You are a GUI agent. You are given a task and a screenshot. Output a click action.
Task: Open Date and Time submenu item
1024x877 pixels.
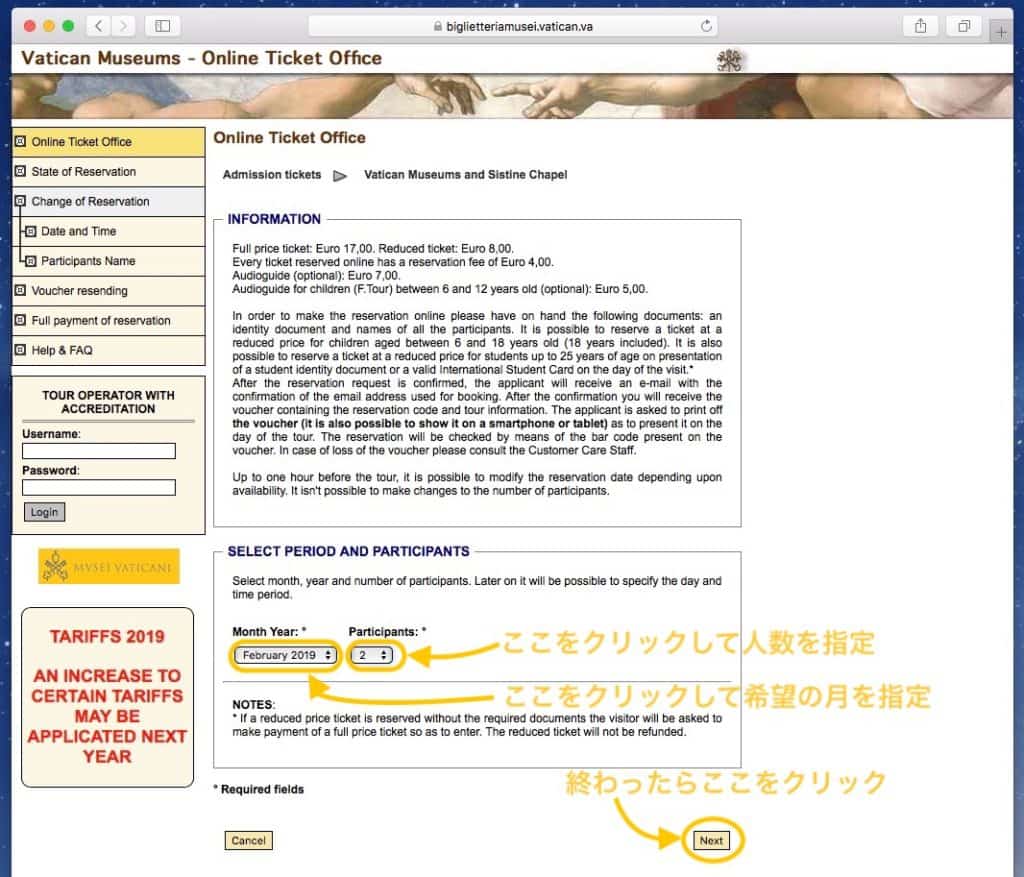tap(108, 232)
